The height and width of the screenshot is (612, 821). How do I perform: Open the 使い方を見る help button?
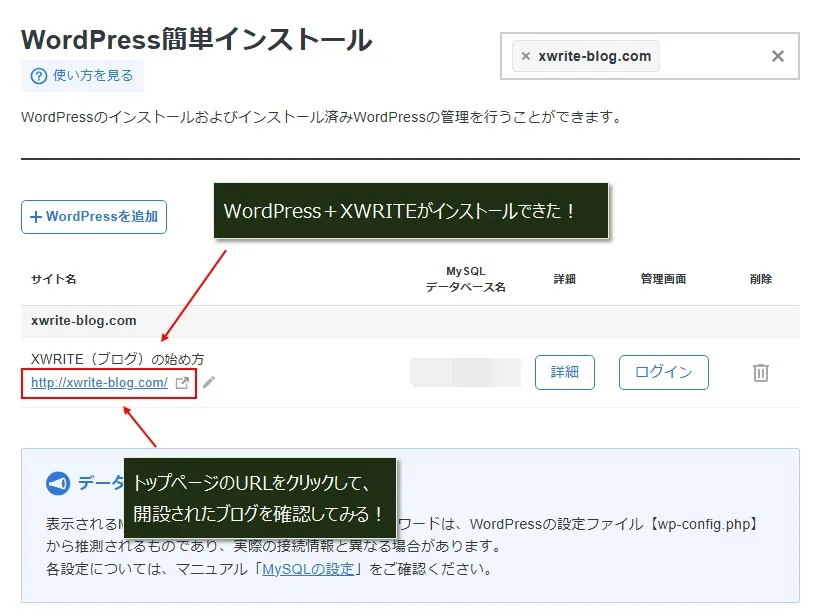[x=82, y=76]
